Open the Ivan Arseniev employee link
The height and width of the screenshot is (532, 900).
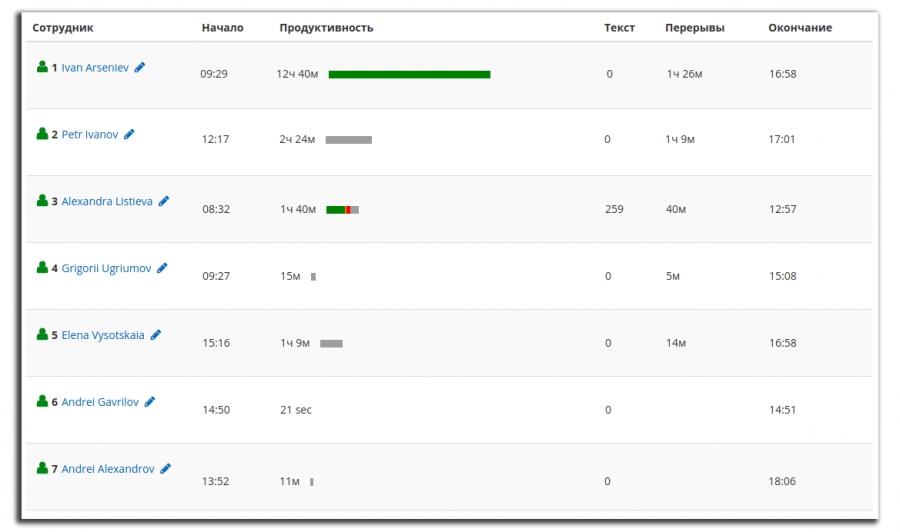[95, 68]
